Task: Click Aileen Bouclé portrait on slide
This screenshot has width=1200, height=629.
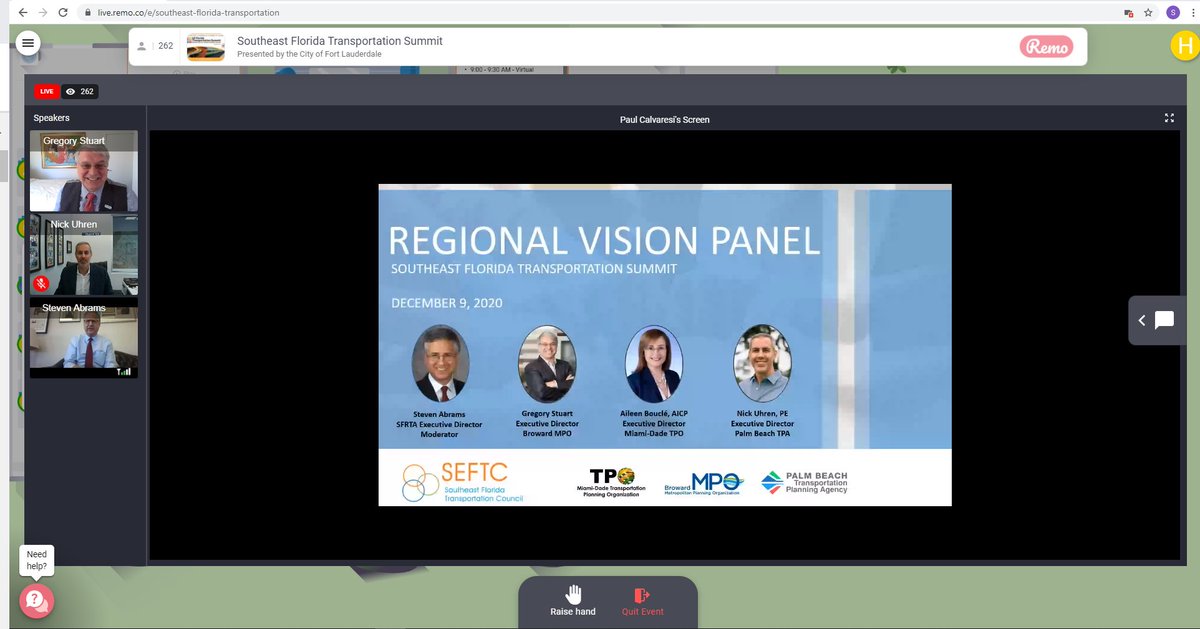Action: [654, 363]
